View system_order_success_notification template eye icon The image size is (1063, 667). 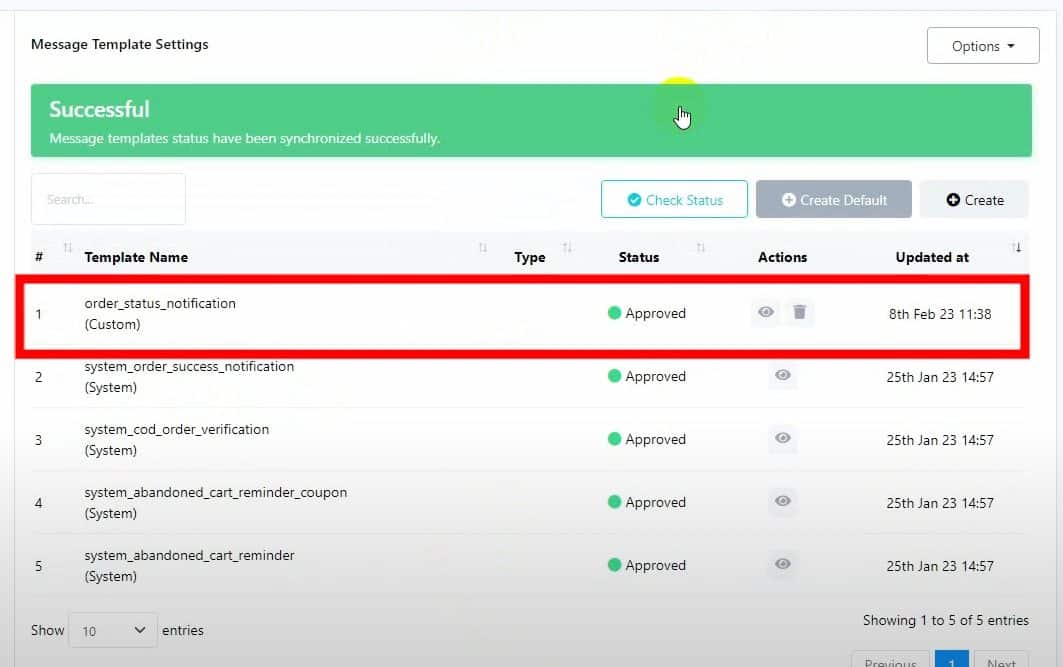click(783, 376)
